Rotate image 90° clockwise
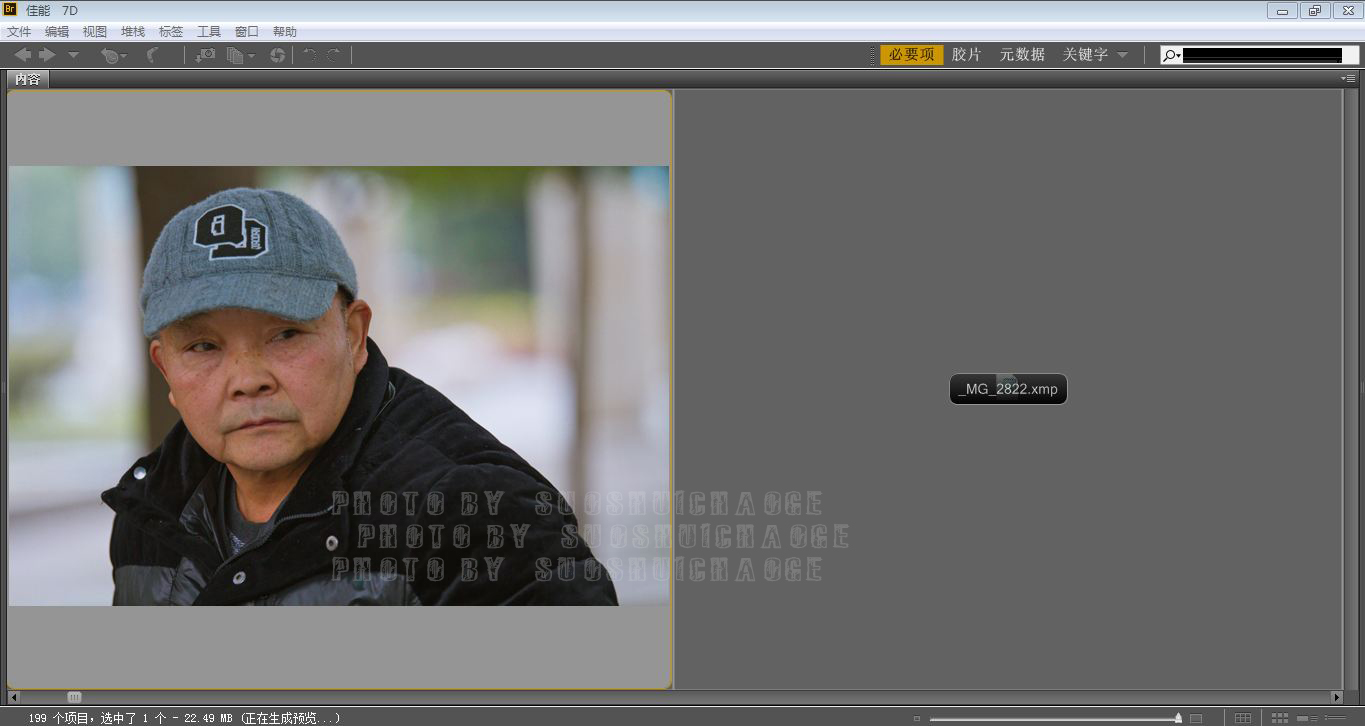Image resolution: width=1365 pixels, height=726 pixels. (x=334, y=55)
